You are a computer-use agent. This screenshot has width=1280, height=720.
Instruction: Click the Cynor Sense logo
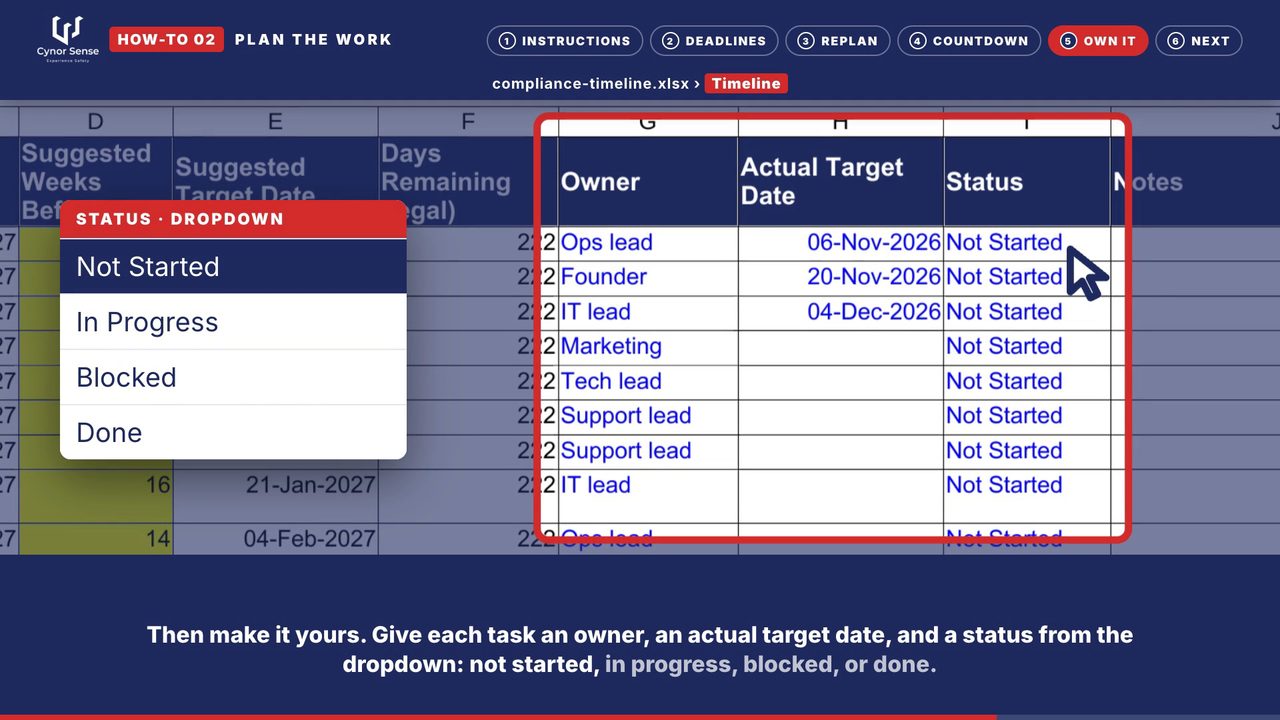pos(68,40)
